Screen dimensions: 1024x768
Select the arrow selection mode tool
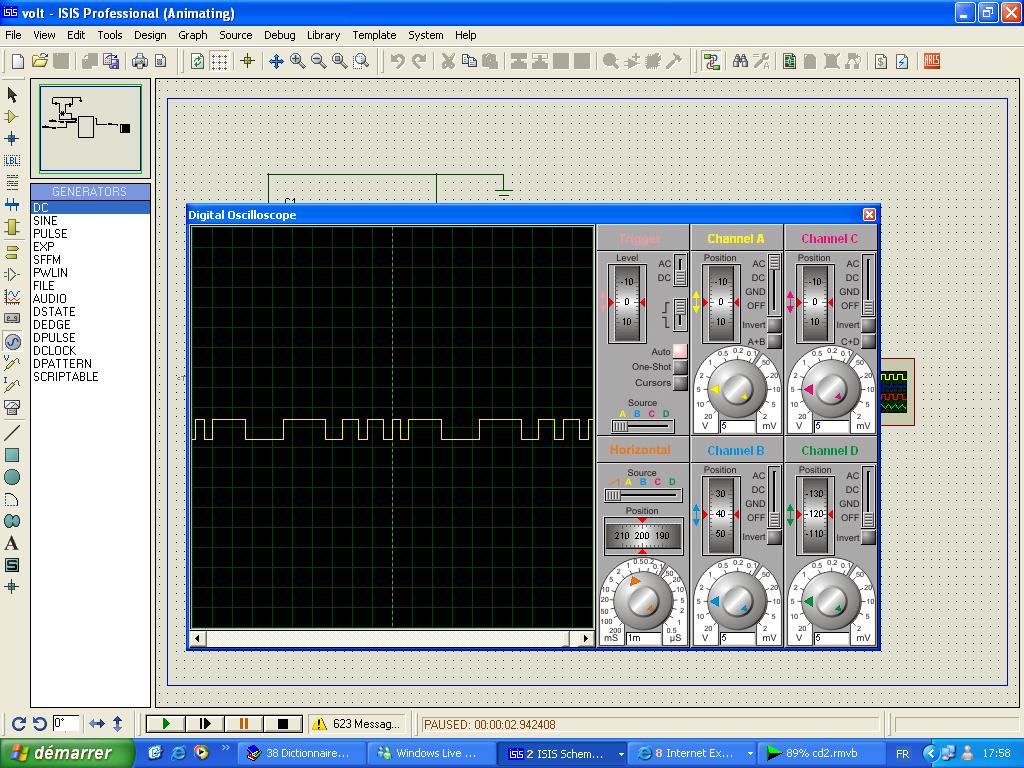click(12, 94)
